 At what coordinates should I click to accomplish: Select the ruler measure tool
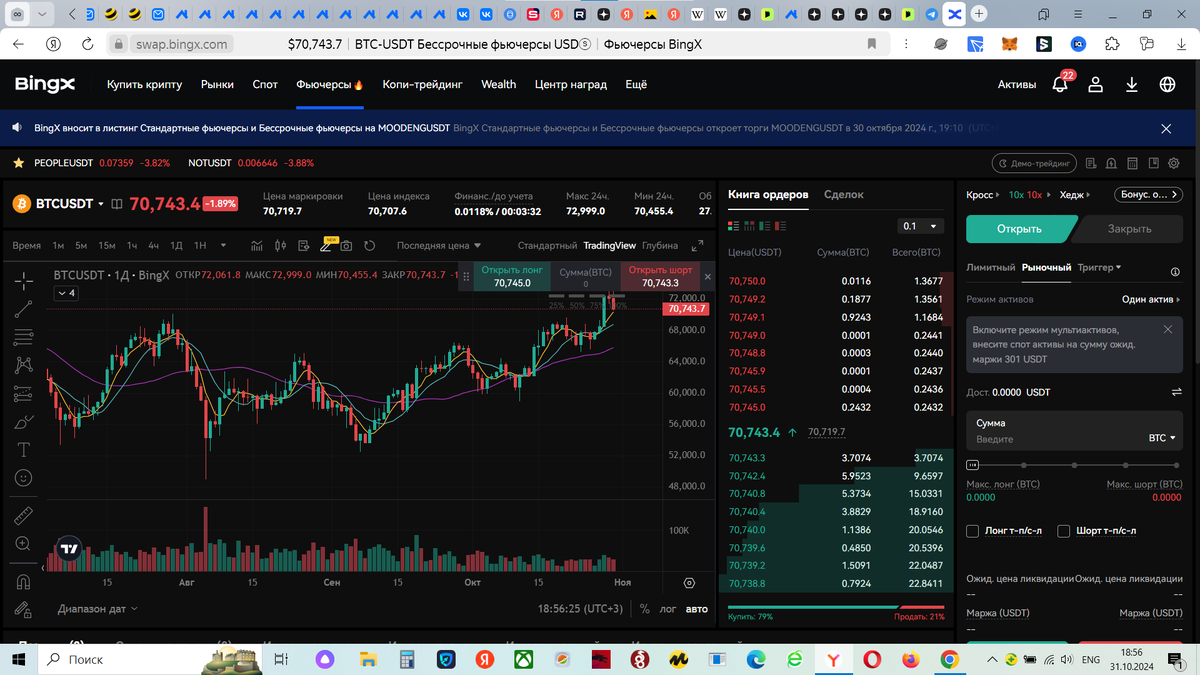[24, 516]
